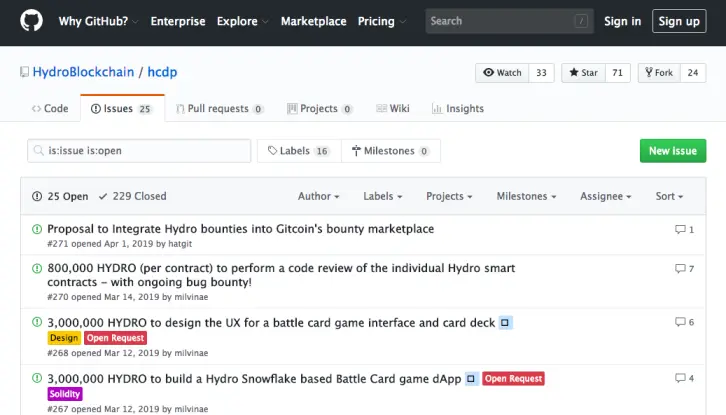Open the Milestones filter dropdown in issue header
Screen dimensions: 726x415
(x=526, y=196)
